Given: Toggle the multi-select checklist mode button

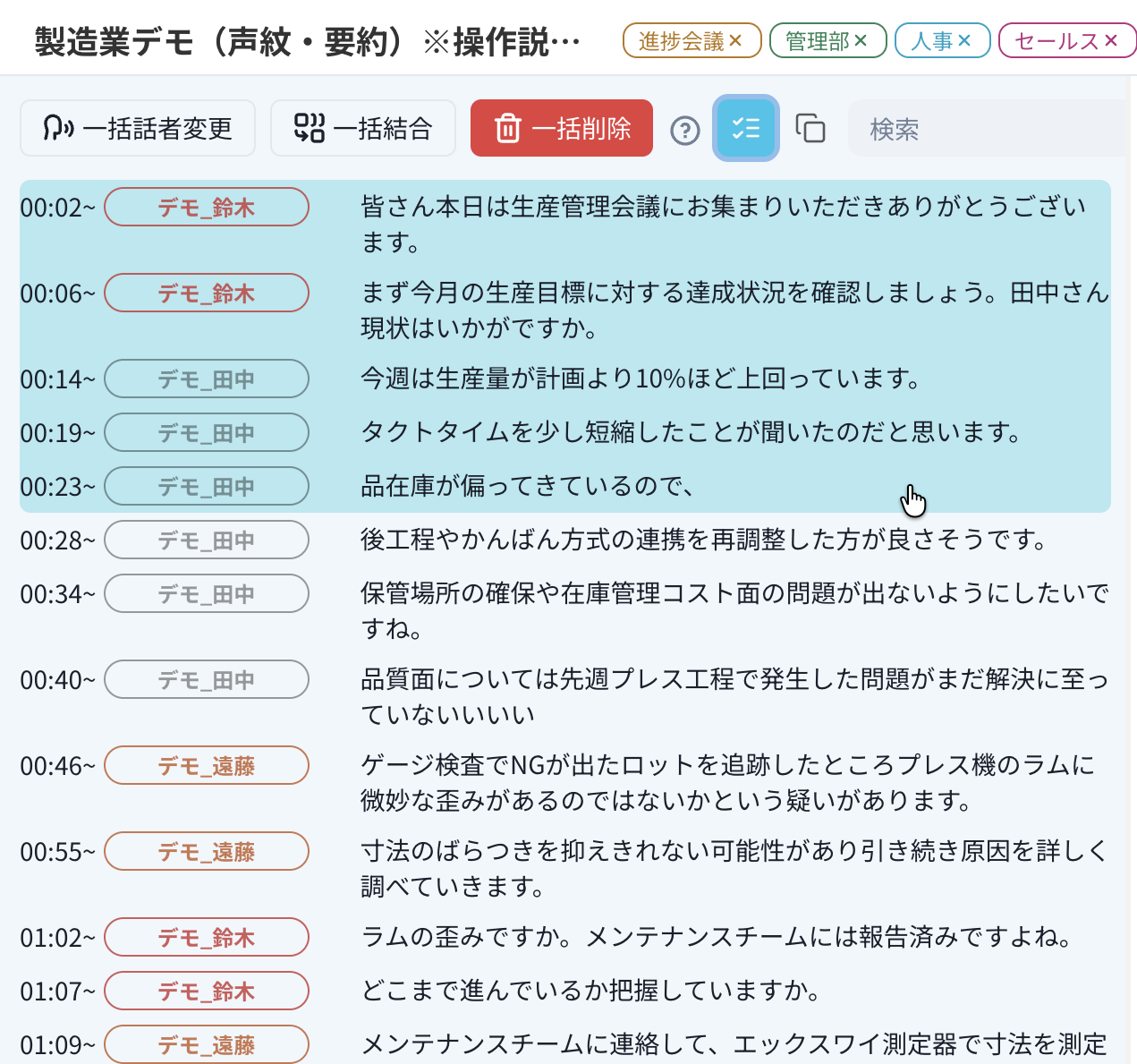Looking at the screenshot, I should coord(745,129).
